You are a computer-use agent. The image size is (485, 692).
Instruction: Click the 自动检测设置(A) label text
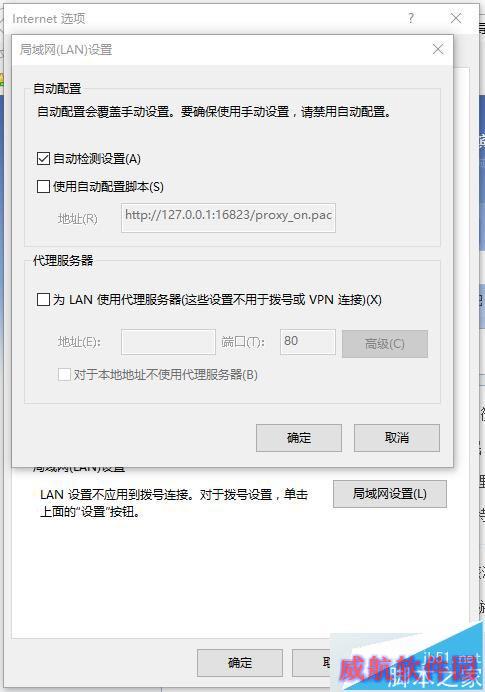[97, 159]
